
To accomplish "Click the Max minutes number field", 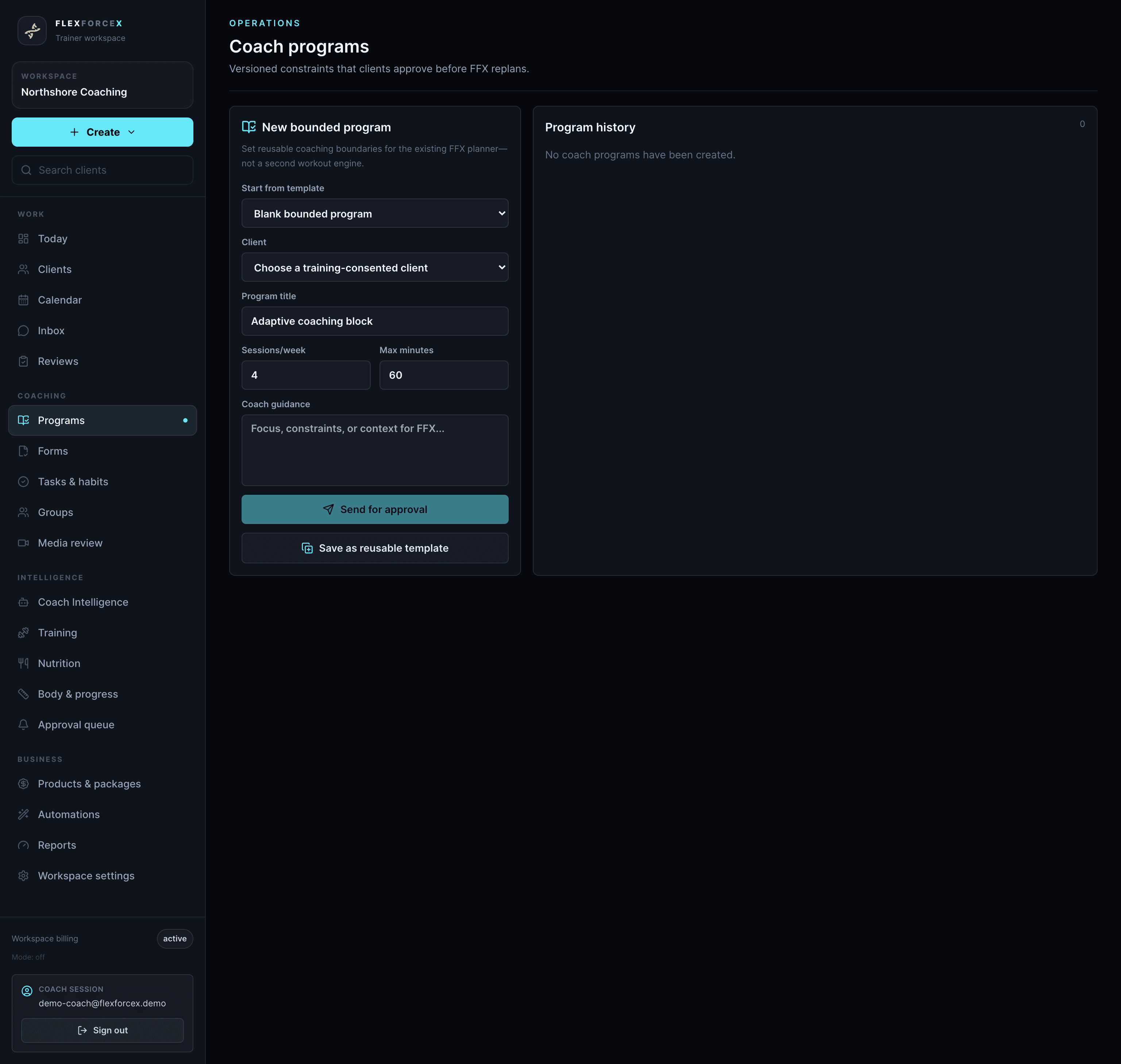I will point(444,375).
